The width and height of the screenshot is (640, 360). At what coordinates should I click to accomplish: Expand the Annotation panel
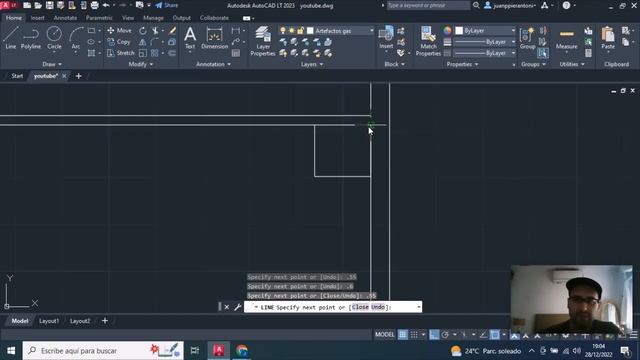tap(213, 64)
